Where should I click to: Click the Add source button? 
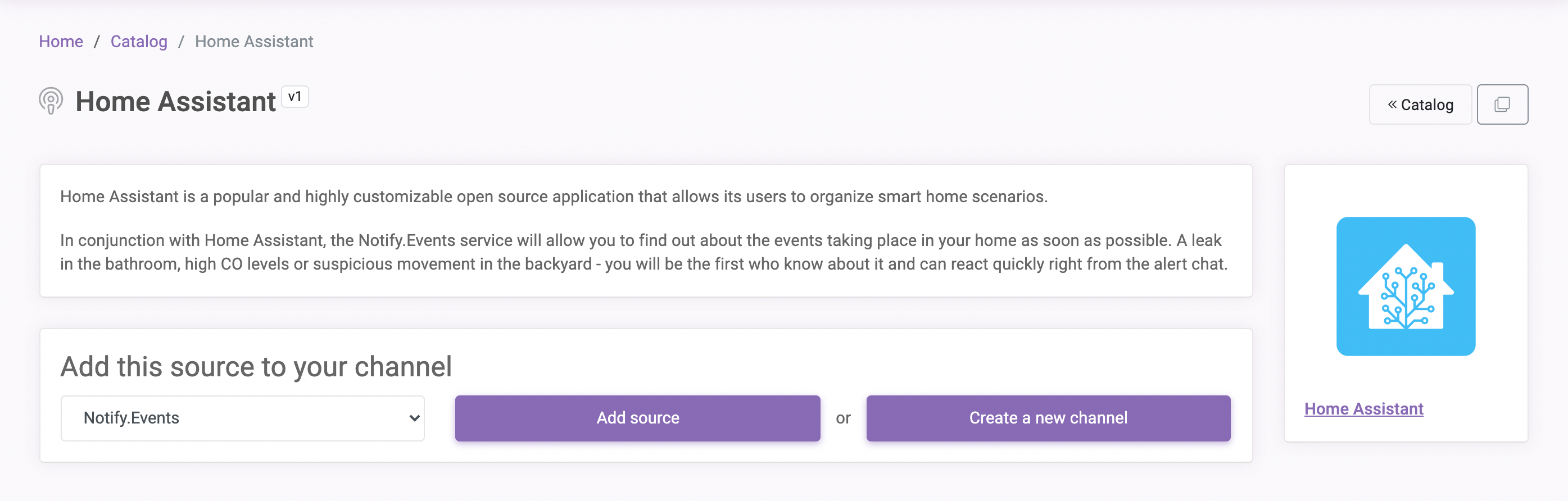coord(637,418)
